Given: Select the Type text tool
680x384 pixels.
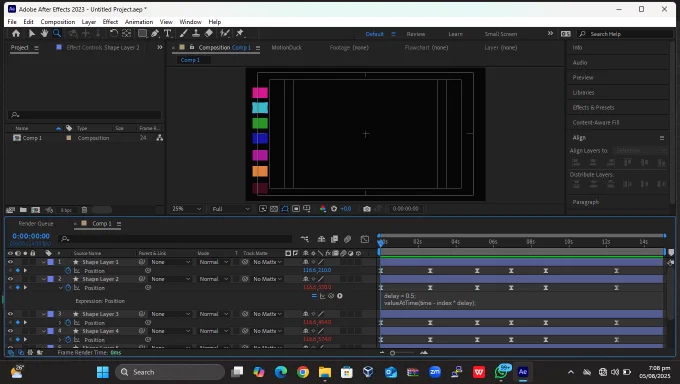Looking at the screenshot, I should point(167,33).
